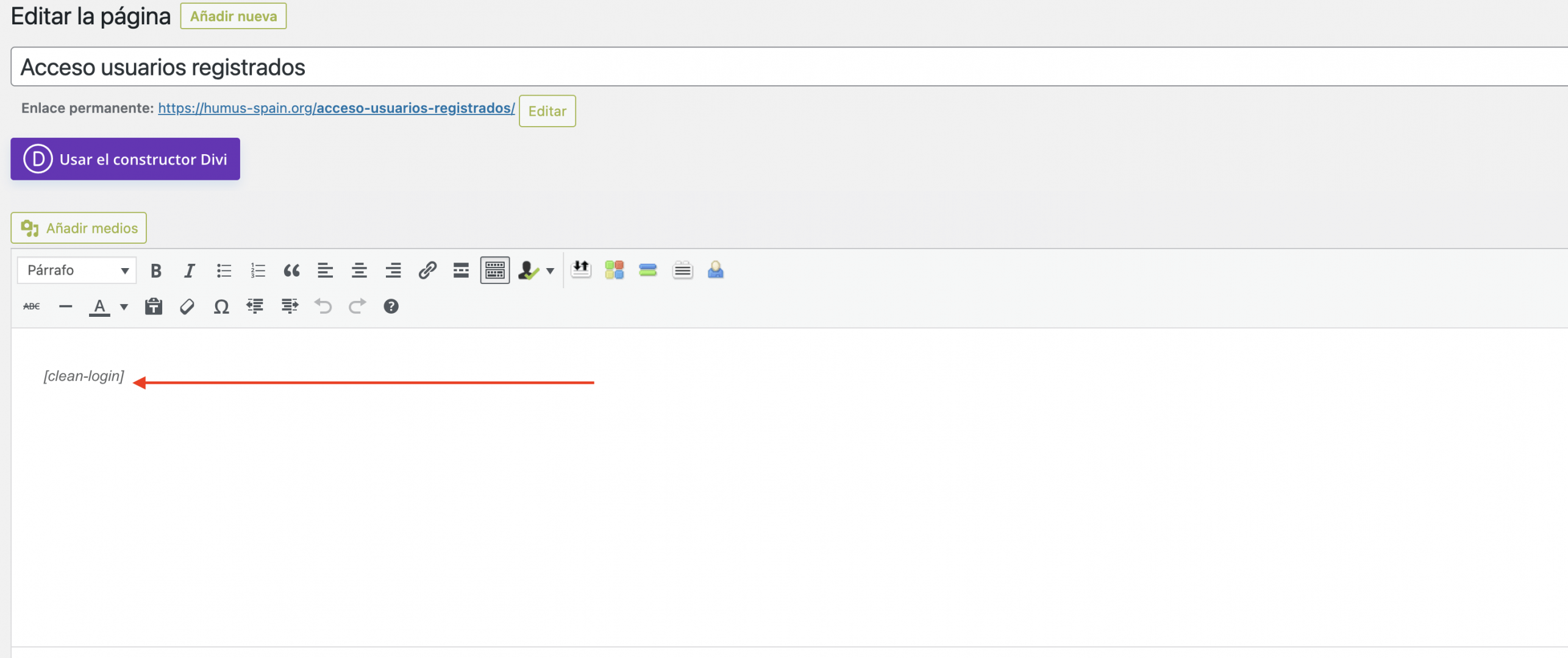Clear formatting with eraser icon

(187, 306)
